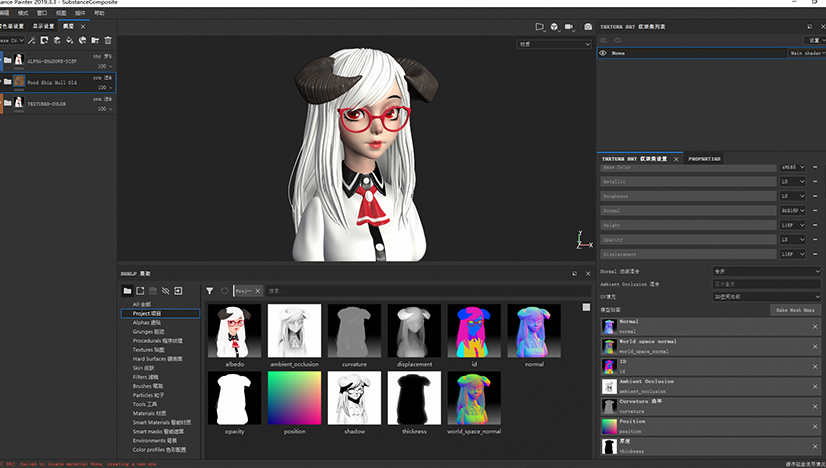Click the folder icon of TEXTURES-COLOR layer

coord(7,103)
